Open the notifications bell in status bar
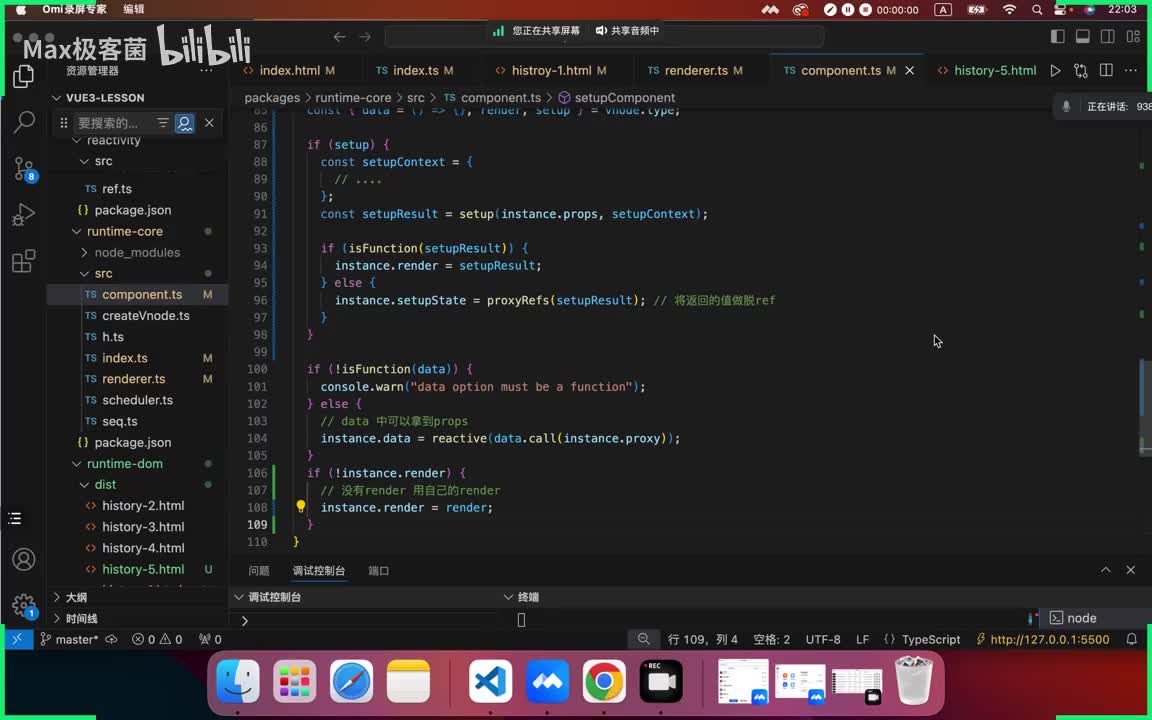The image size is (1152, 720). [1132, 639]
